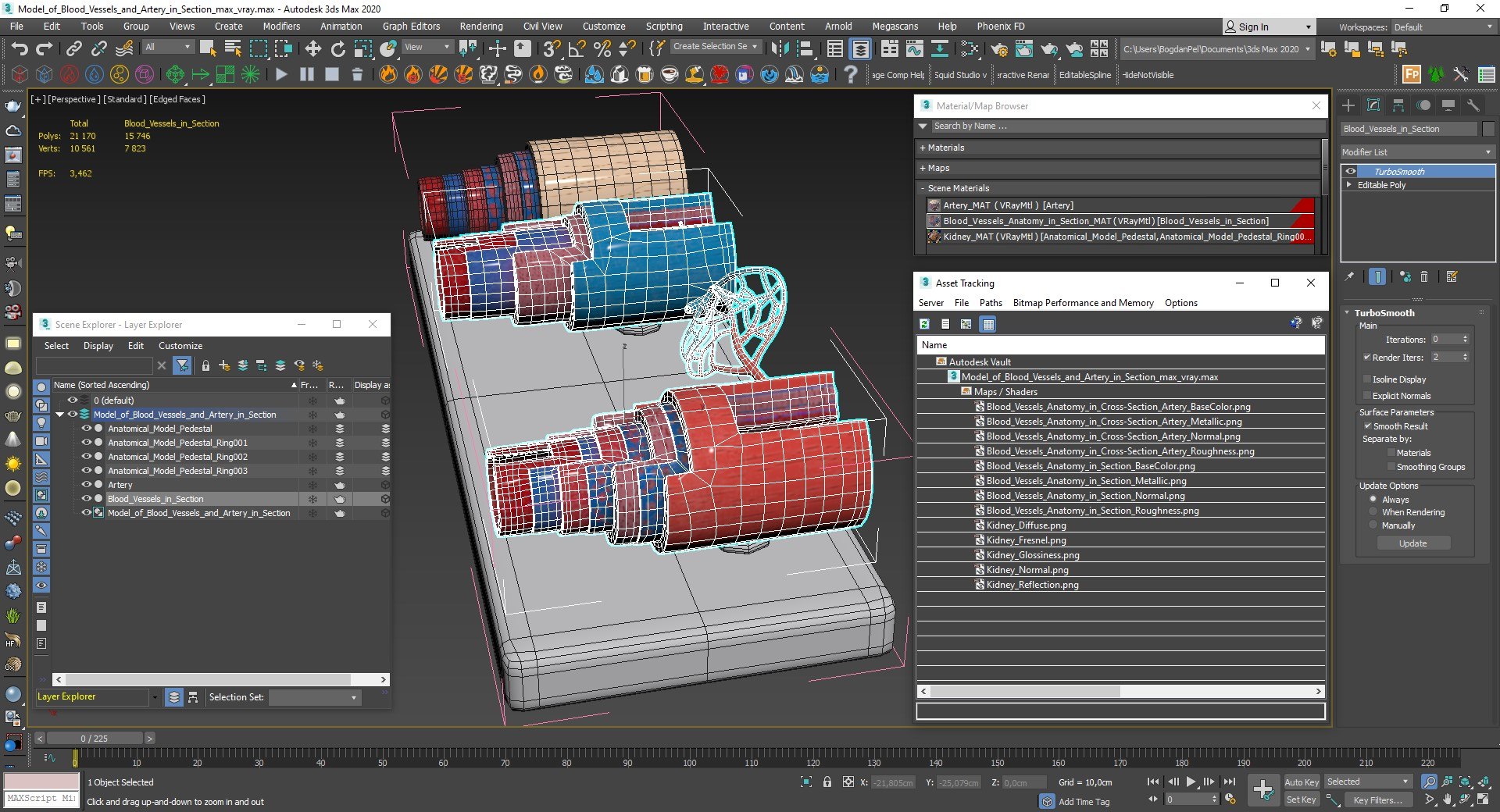
Task: Click the Mirror tool icon
Action: pyautogui.click(x=779, y=49)
